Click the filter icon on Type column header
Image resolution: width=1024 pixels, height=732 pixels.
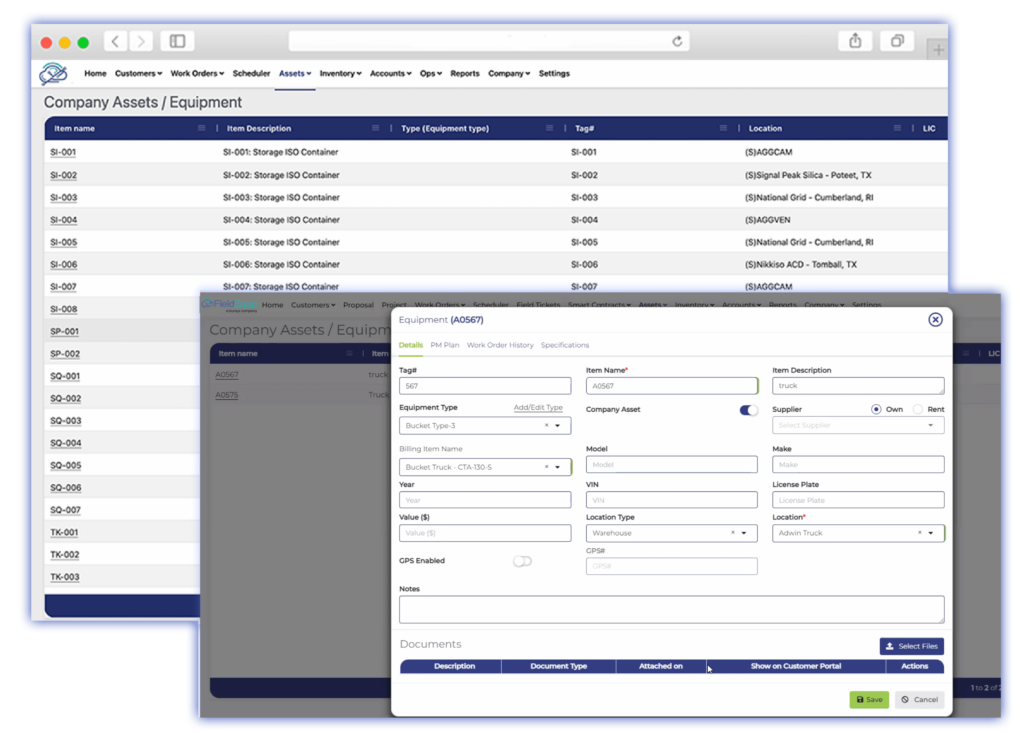pyautogui.click(x=549, y=128)
